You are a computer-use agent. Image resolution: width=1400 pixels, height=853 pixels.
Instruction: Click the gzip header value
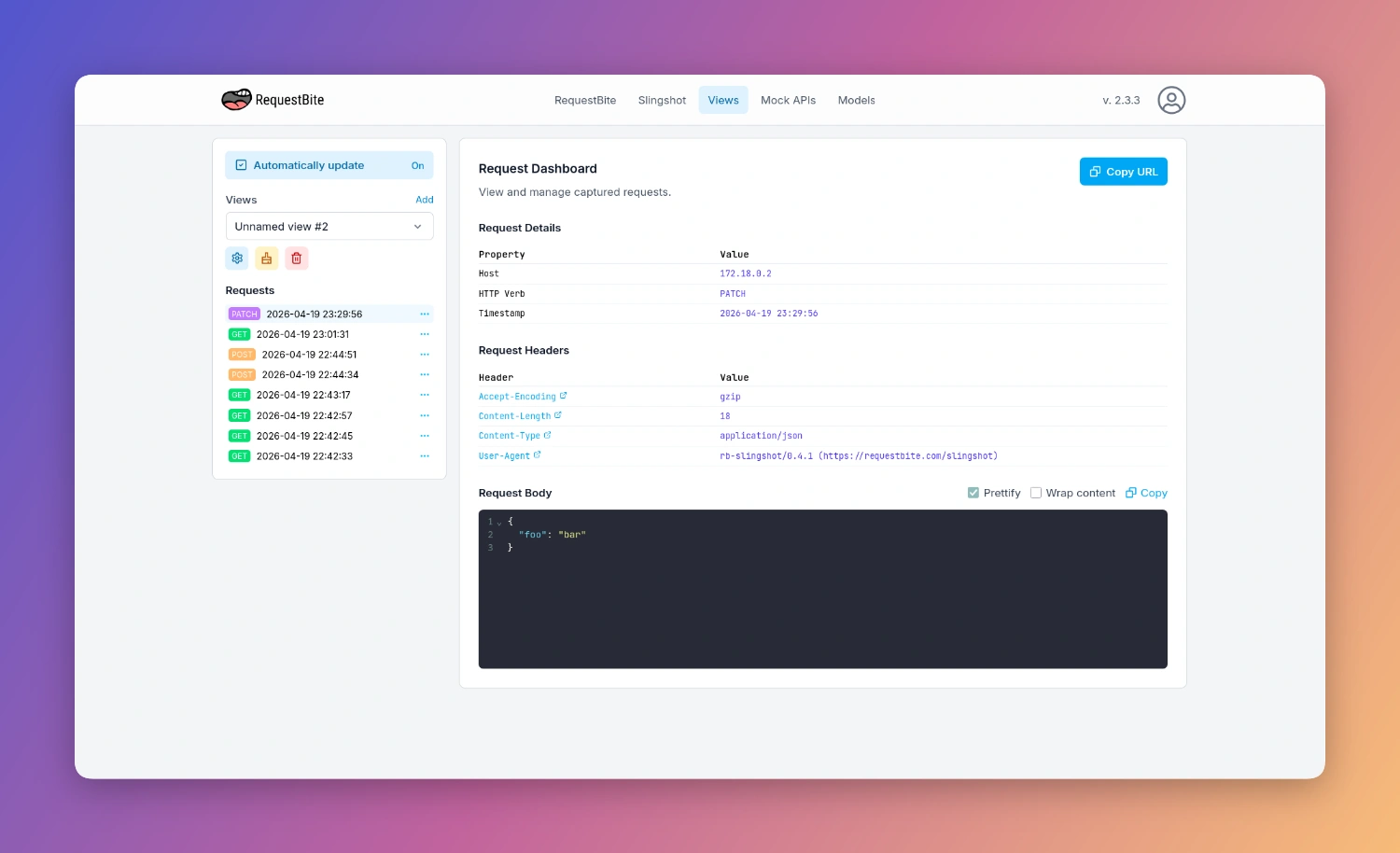(730, 397)
